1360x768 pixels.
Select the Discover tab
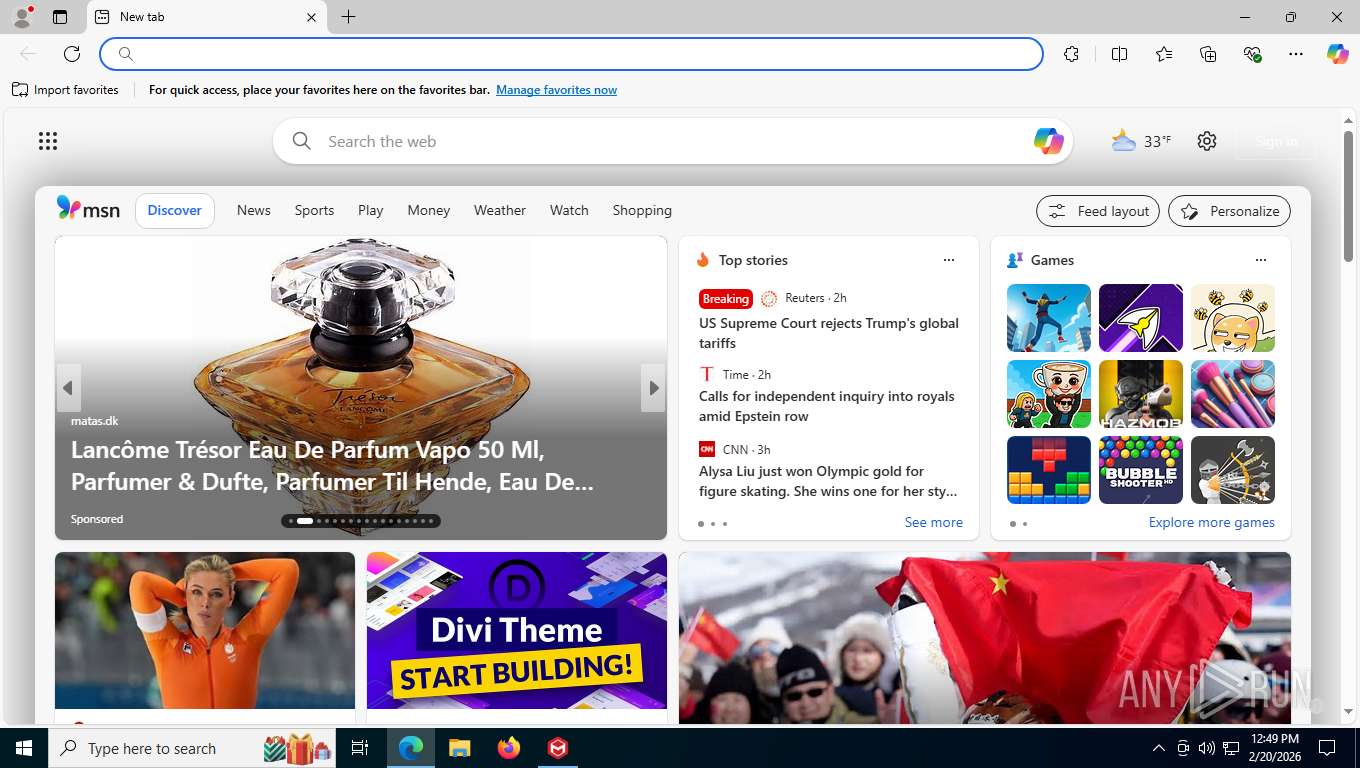click(175, 210)
